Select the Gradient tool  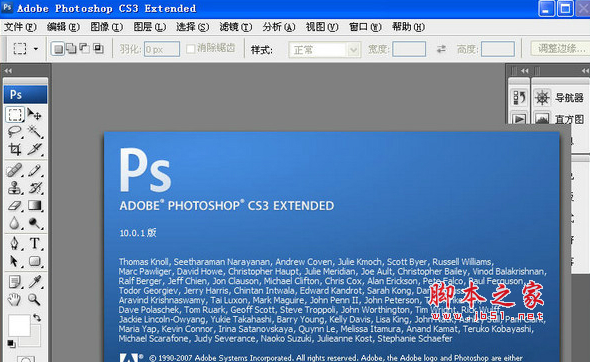click(35, 205)
